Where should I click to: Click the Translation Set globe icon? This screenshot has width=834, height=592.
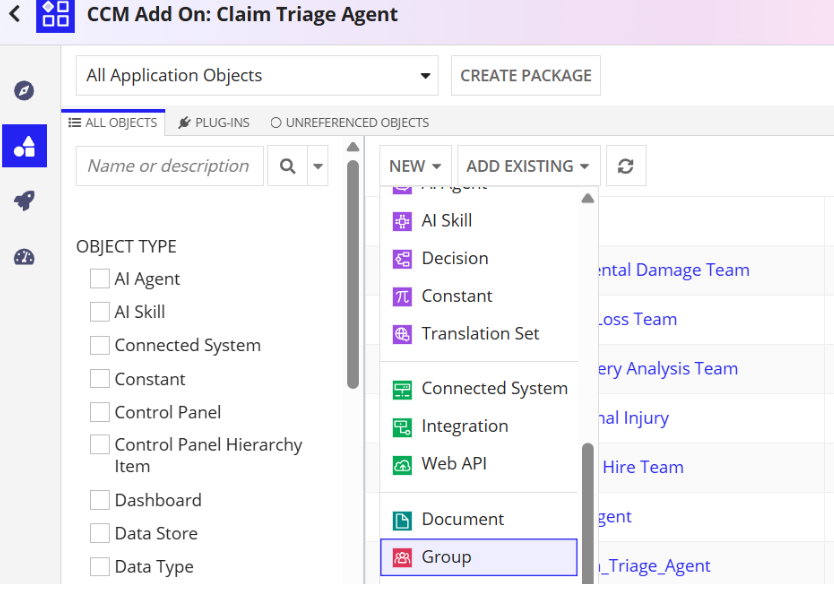point(402,334)
